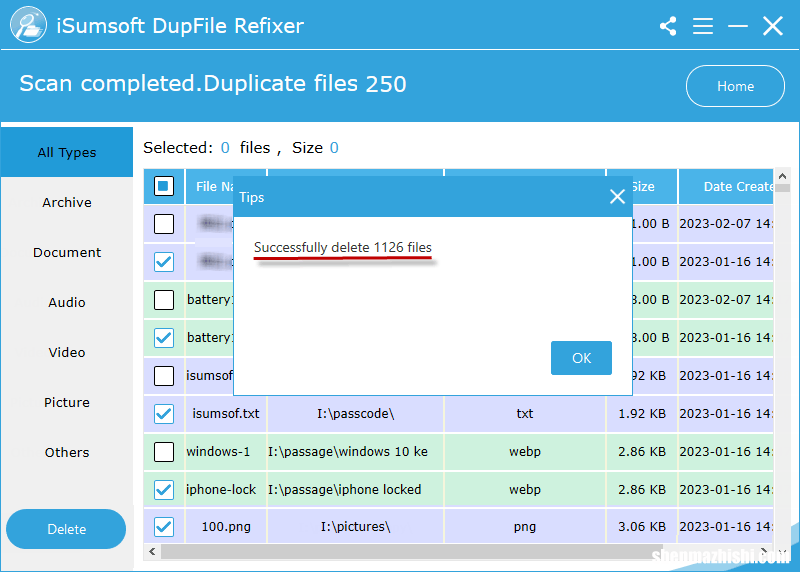This screenshot has width=800, height=572.
Task: Click the 100.png file name cell
Action: (x=226, y=527)
